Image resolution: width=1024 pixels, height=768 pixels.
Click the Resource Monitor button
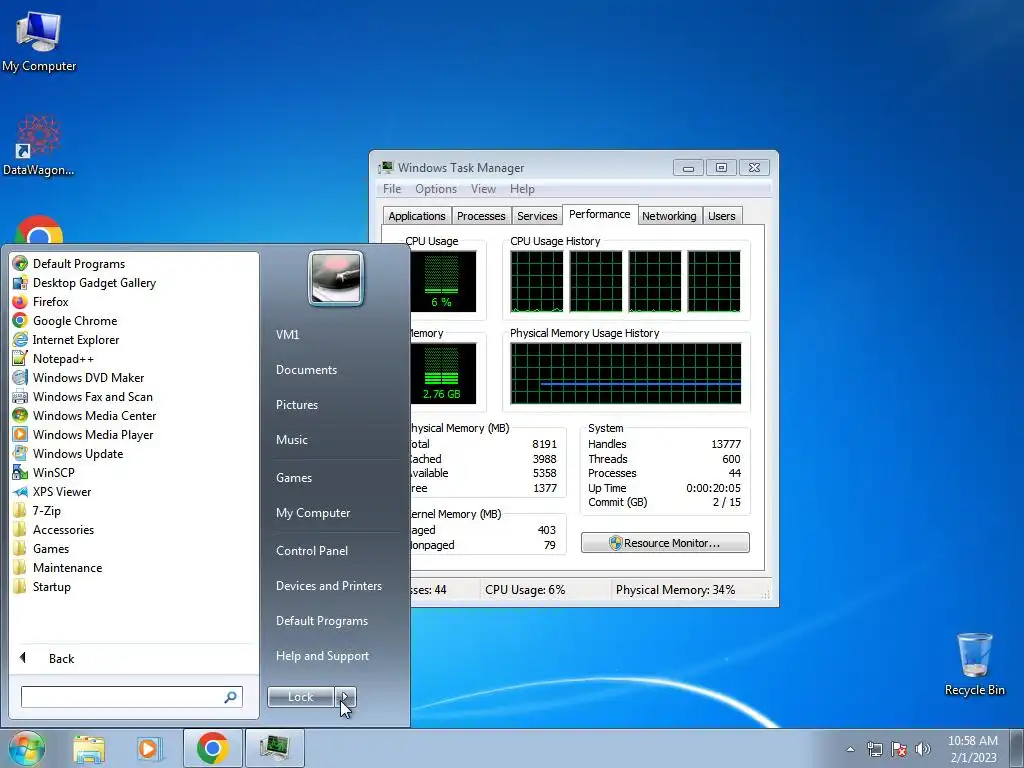665,543
